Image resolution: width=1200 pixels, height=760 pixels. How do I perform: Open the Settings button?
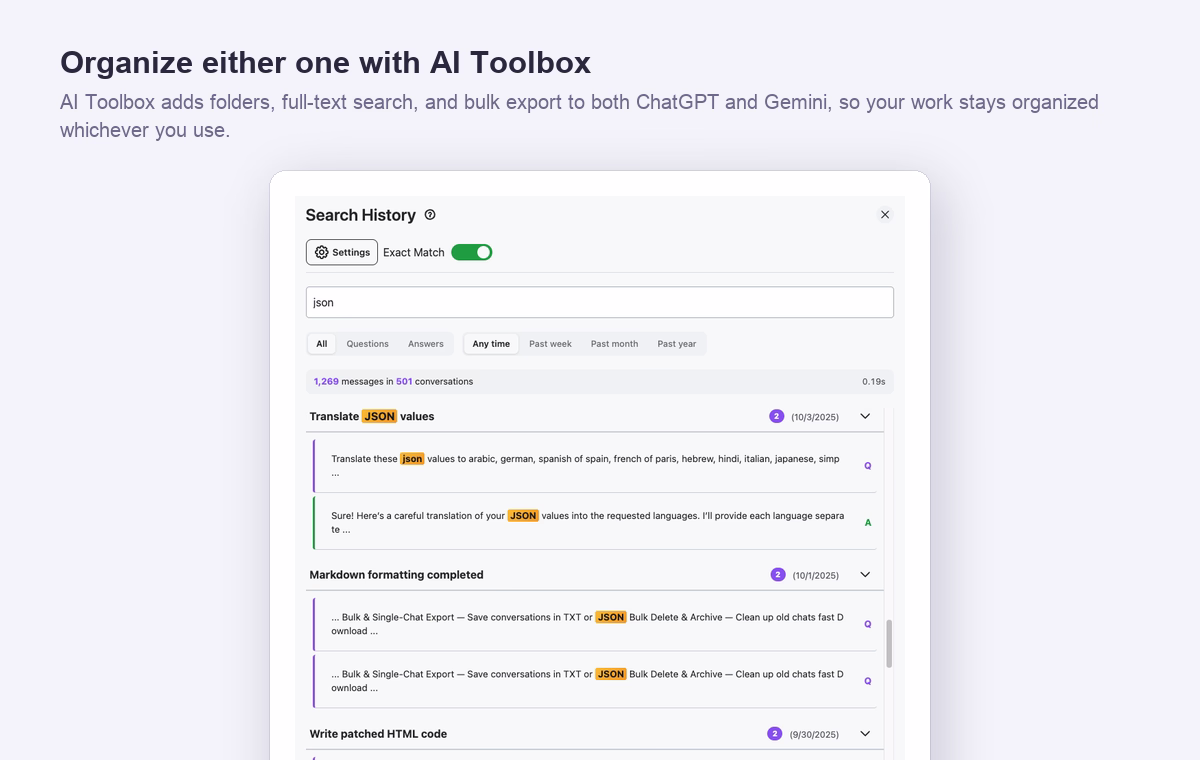(x=342, y=253)
